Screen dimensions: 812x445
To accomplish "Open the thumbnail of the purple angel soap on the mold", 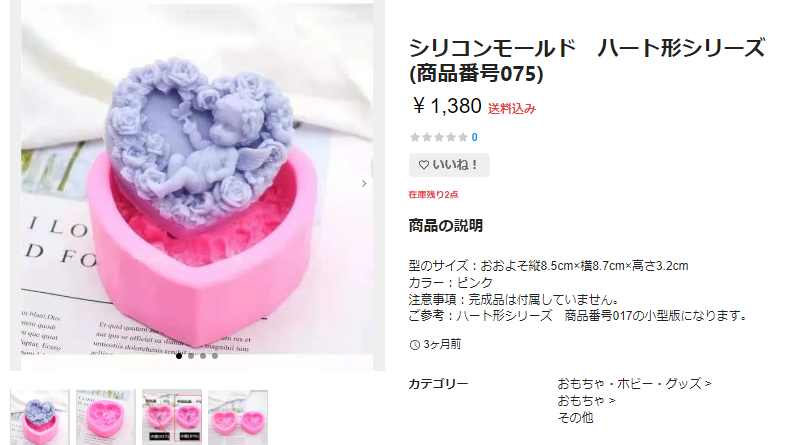I will (x=40, y=417).
